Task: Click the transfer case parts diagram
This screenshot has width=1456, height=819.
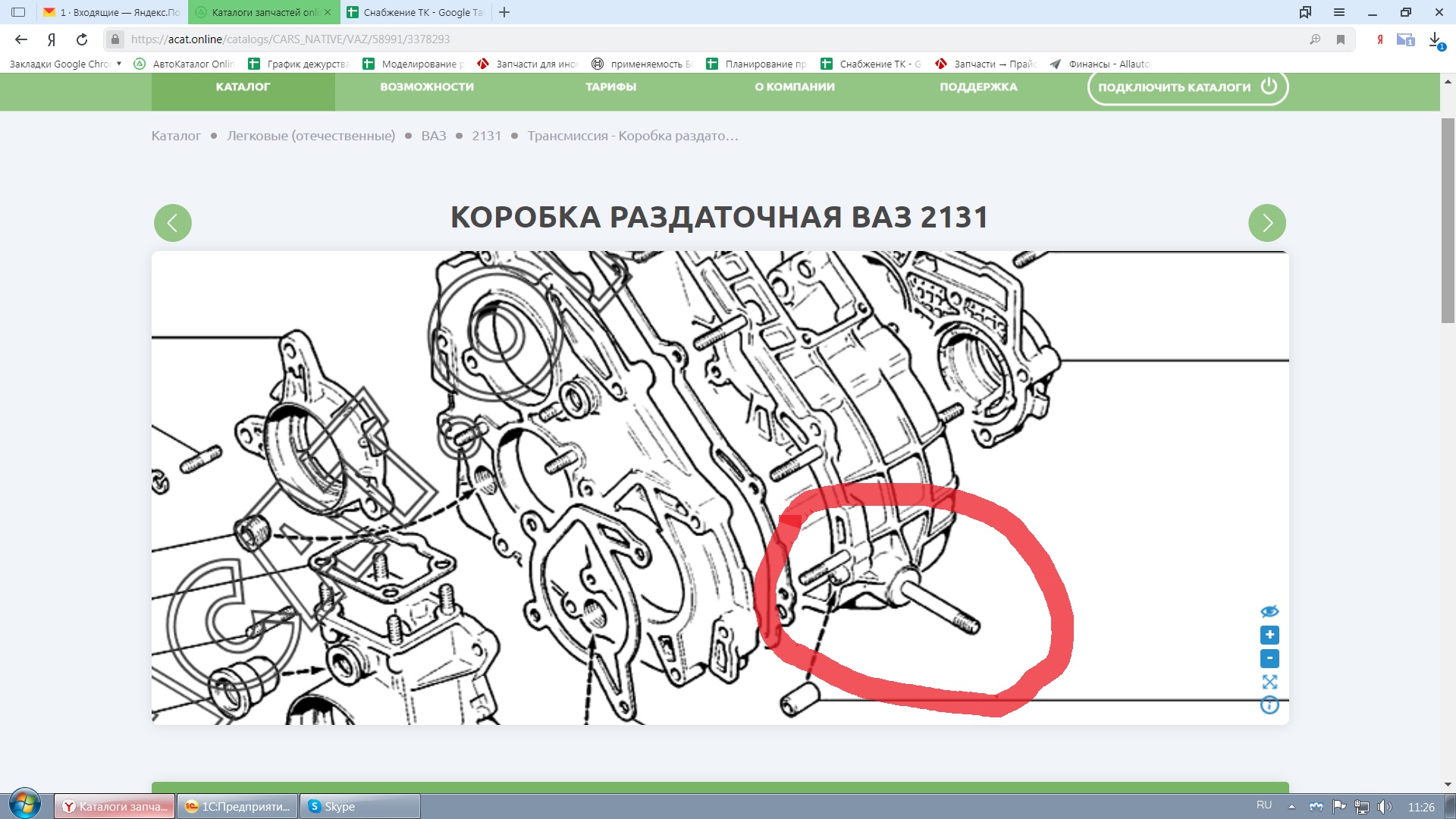Action: coord(720,488)
